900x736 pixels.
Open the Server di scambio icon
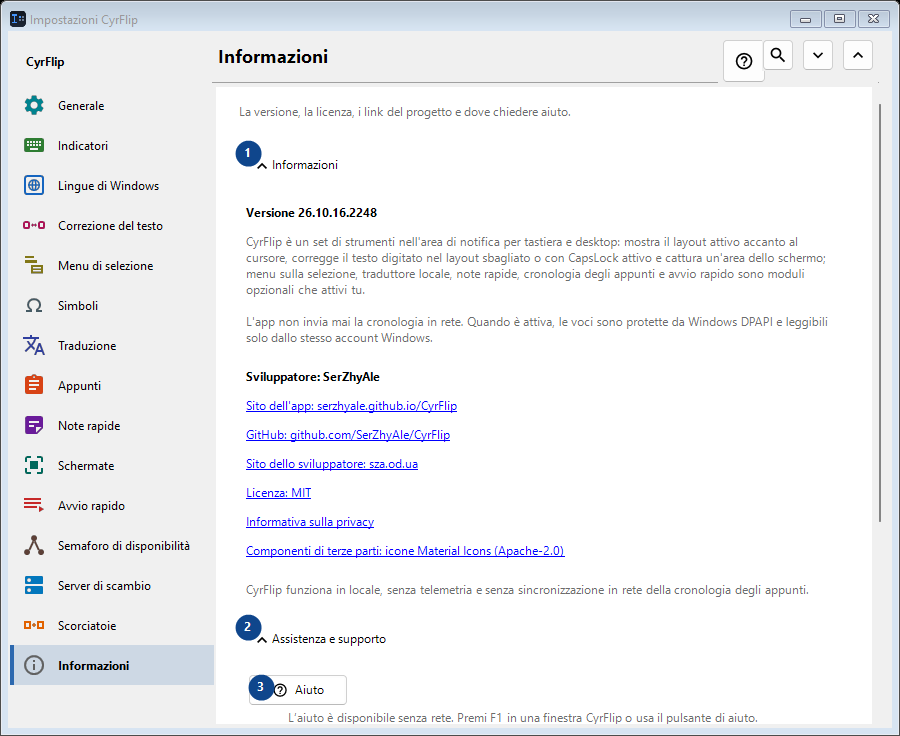point(34,586)
